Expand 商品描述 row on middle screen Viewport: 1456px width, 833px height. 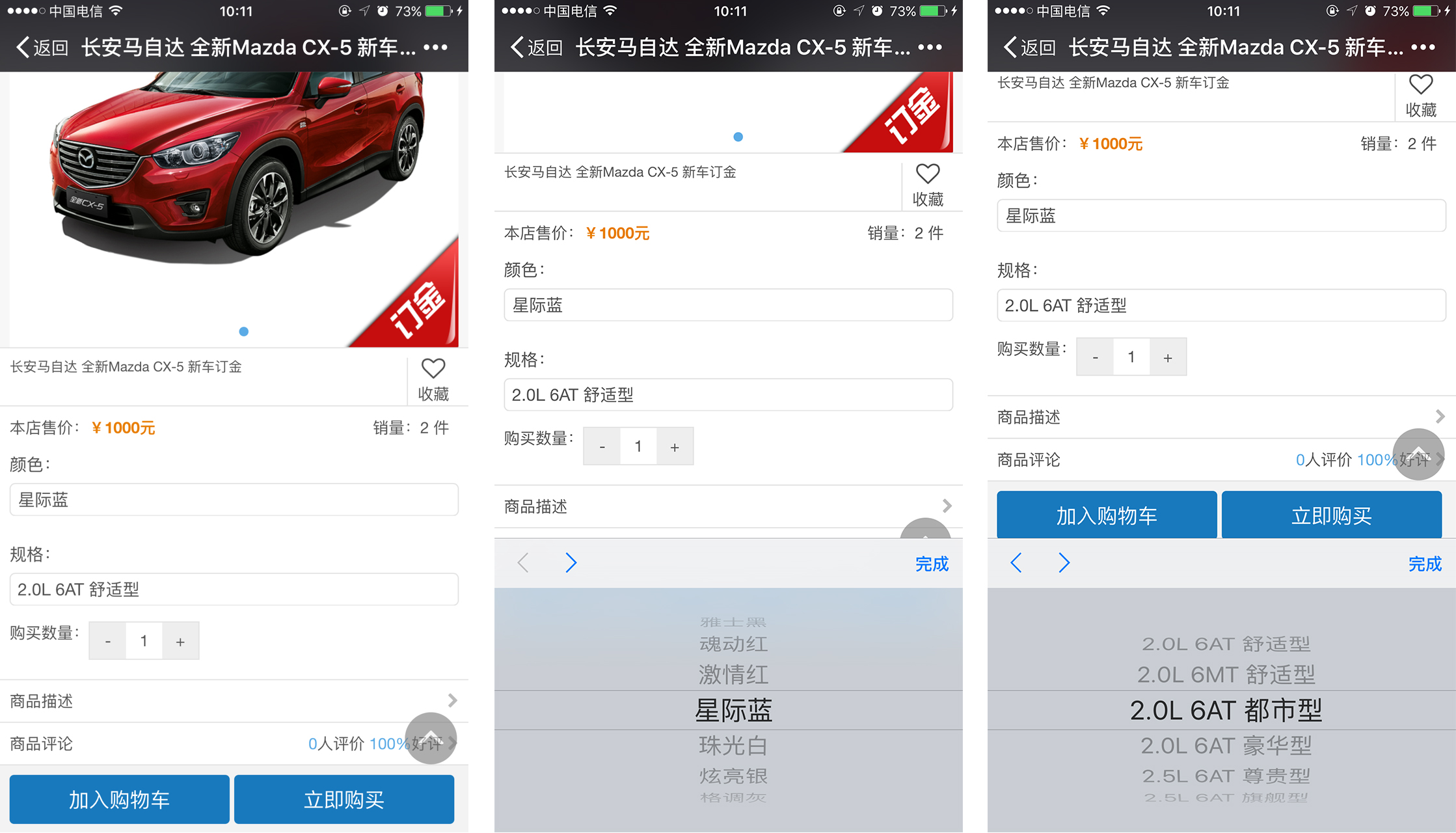(729, 506)
